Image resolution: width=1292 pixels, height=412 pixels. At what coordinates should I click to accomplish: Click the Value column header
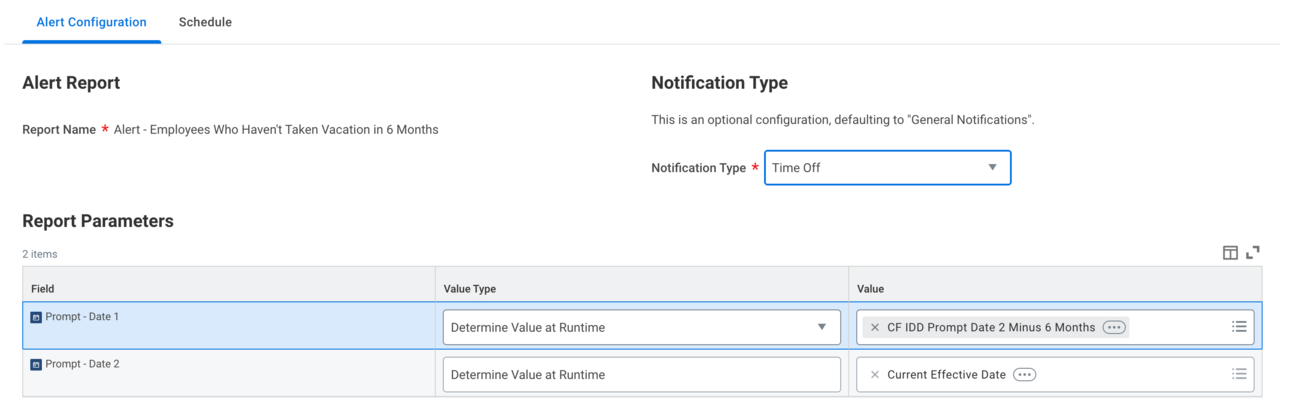871,289
